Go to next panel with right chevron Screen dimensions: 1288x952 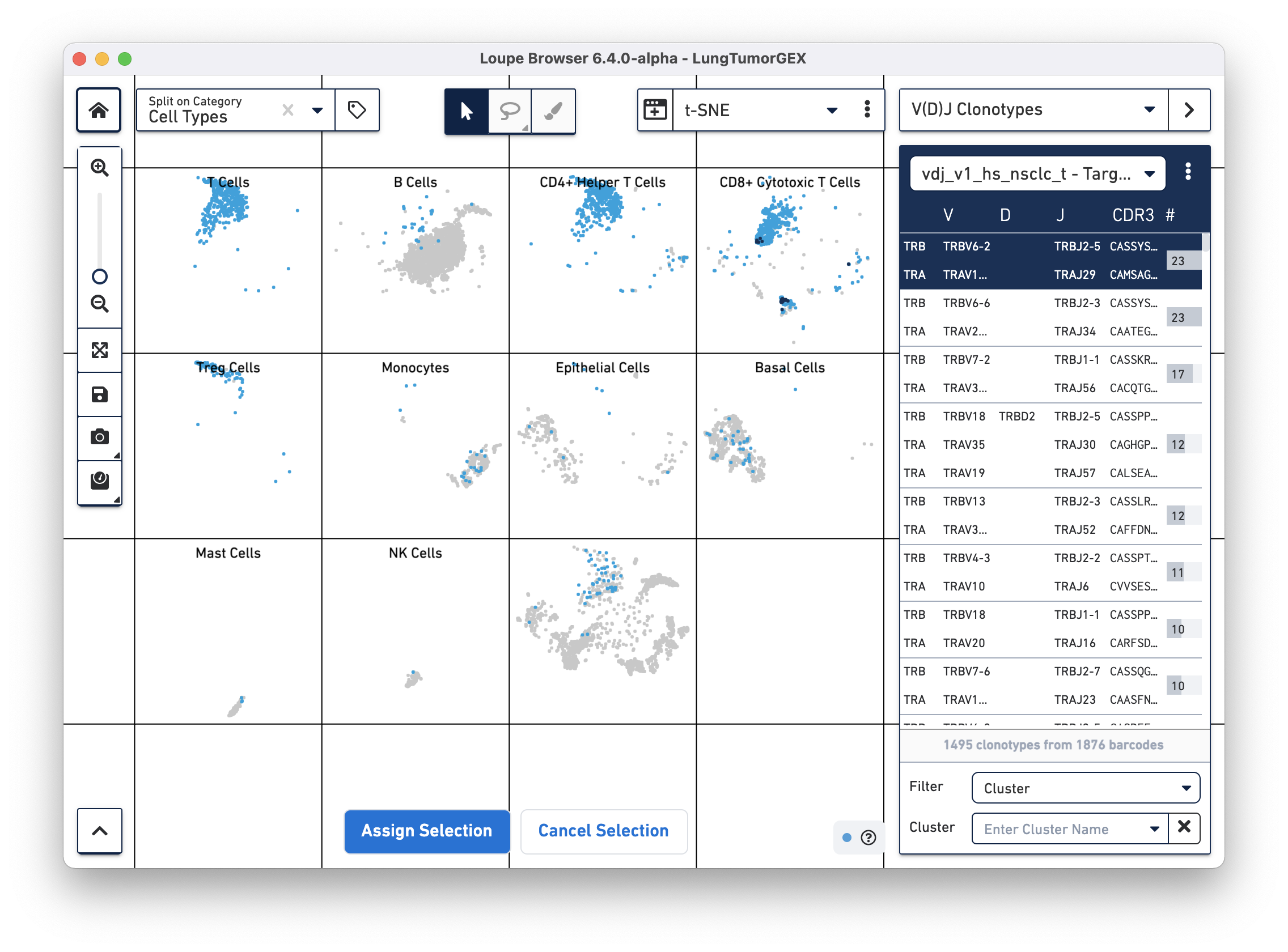tap(1188, 109)
